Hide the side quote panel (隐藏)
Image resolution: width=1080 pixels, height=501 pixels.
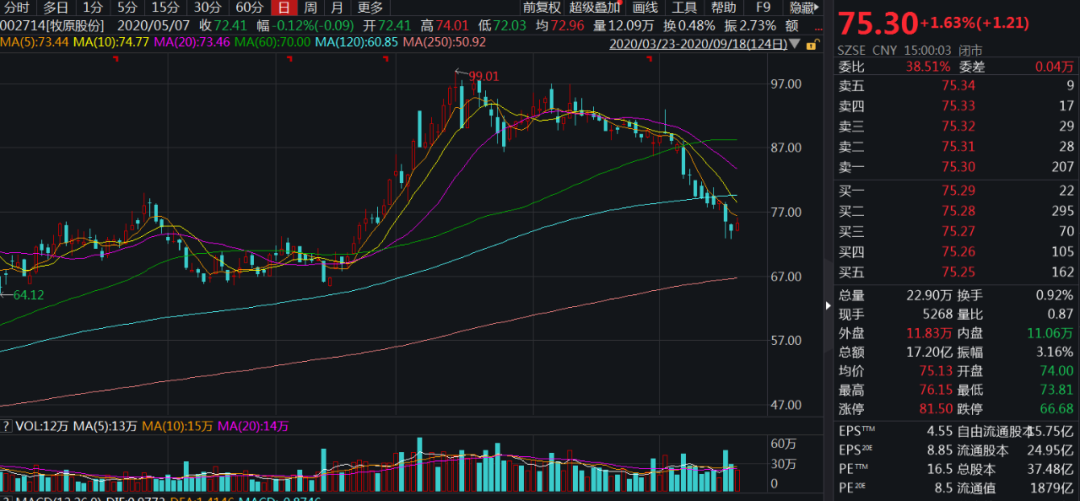click(x=802, y=7)
